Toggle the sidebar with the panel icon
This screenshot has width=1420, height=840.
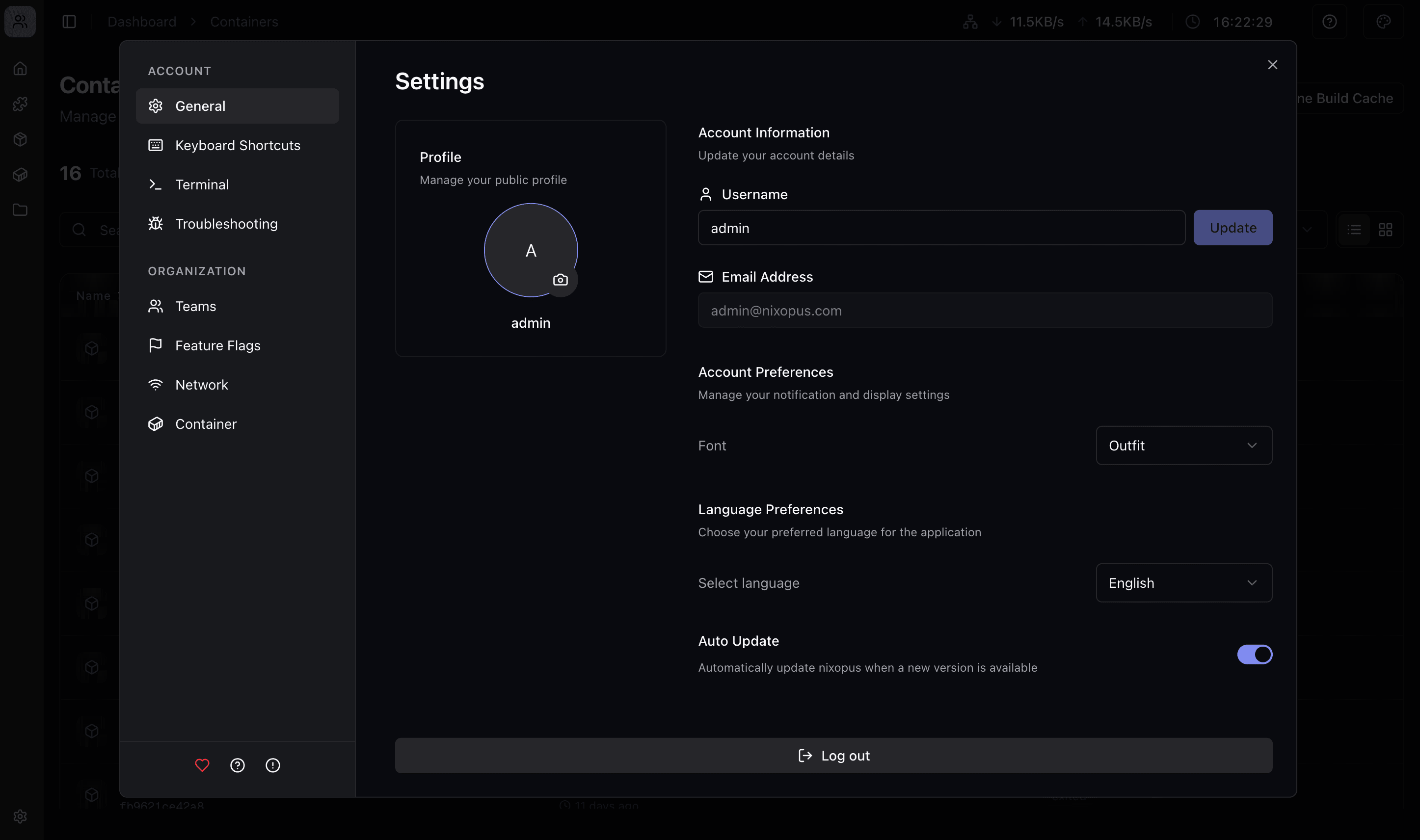coord(69,21)
